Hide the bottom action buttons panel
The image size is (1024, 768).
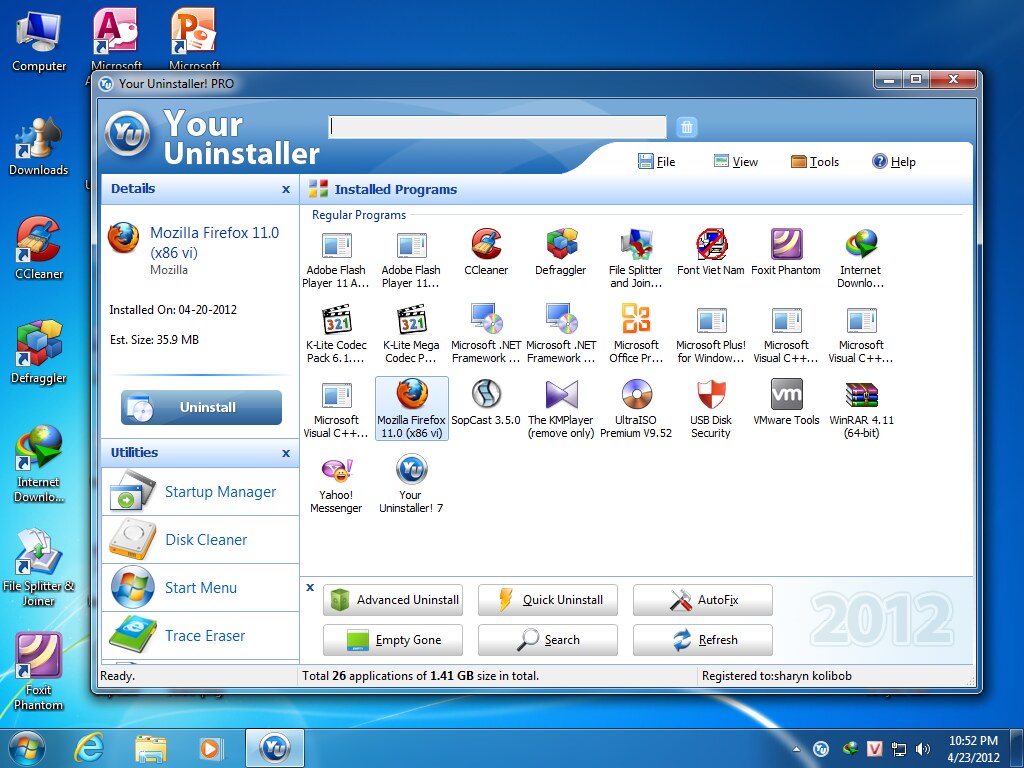pyautogui.click(x=310, y=588)
